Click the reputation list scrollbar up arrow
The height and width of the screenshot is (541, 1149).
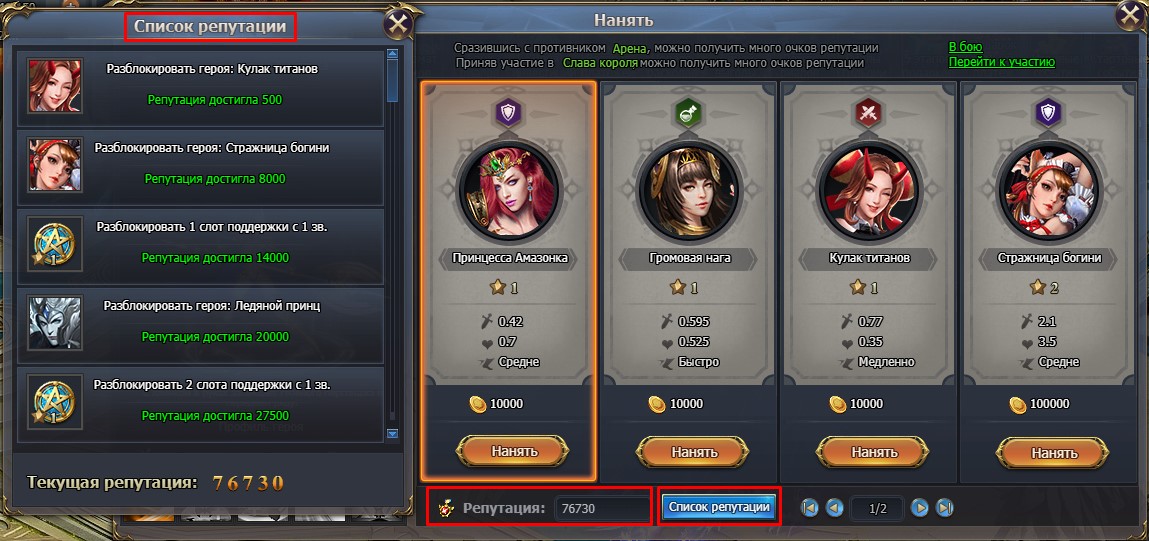click(x=392, y=54)
